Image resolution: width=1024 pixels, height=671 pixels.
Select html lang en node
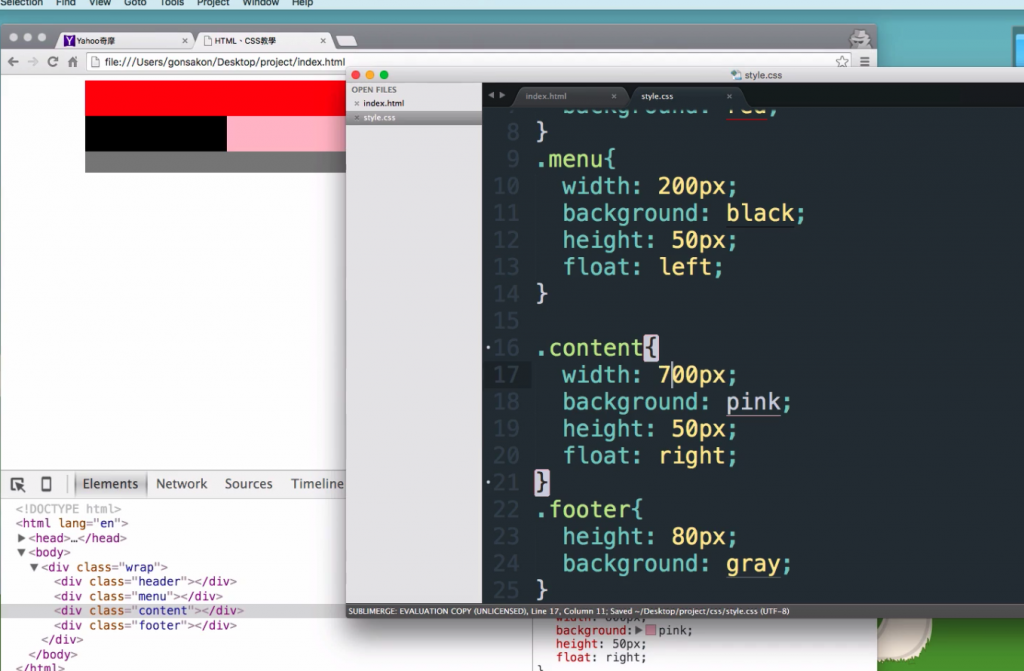tap(72, 523)
